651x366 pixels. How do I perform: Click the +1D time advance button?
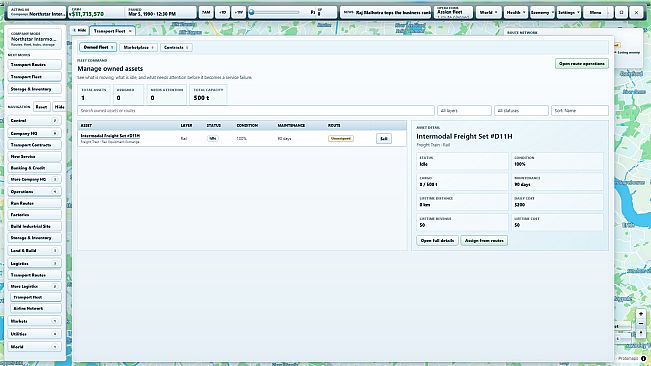[223, 12]
